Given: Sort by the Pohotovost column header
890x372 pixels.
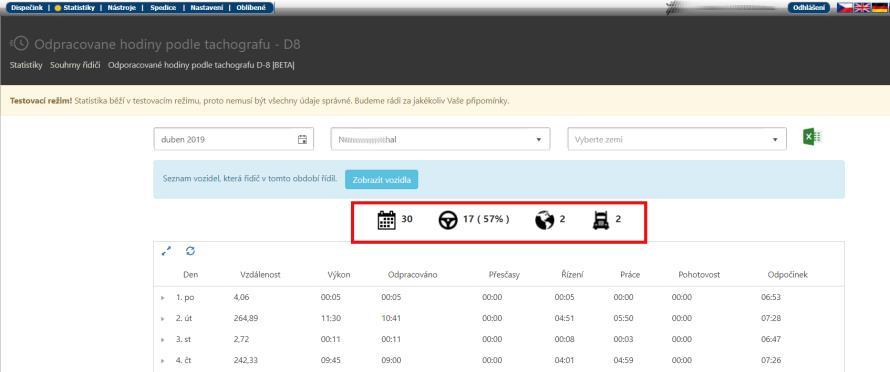Looking at the screenshot, I should [x=699, y=275].
